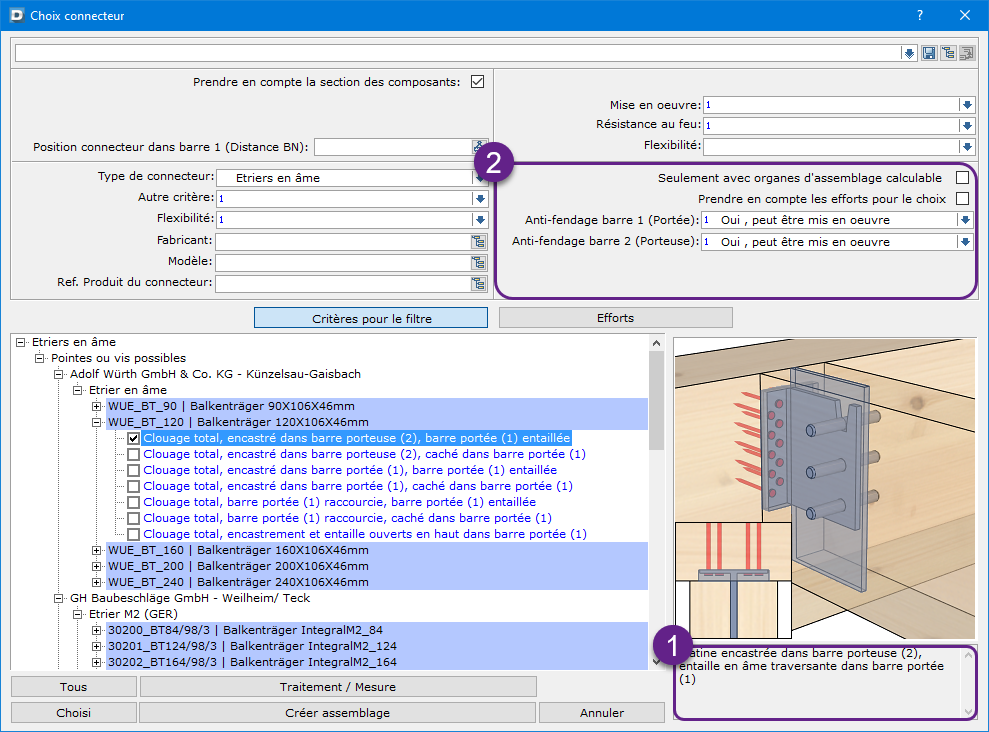
Task: Collapse the WUE_BT_120 tree node
Action: [x=97, y=422]
